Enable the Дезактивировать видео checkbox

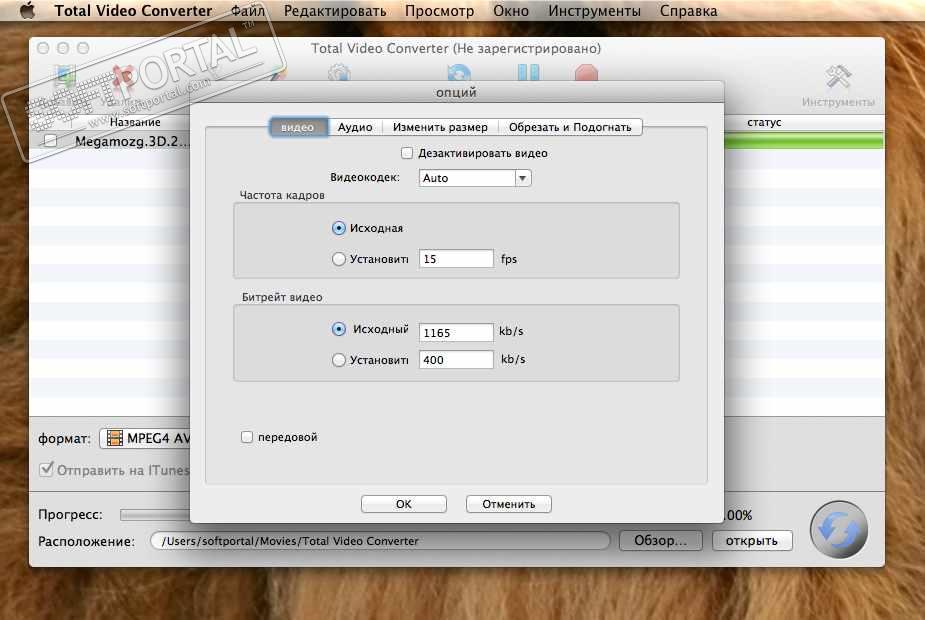[x=406, y=153]
